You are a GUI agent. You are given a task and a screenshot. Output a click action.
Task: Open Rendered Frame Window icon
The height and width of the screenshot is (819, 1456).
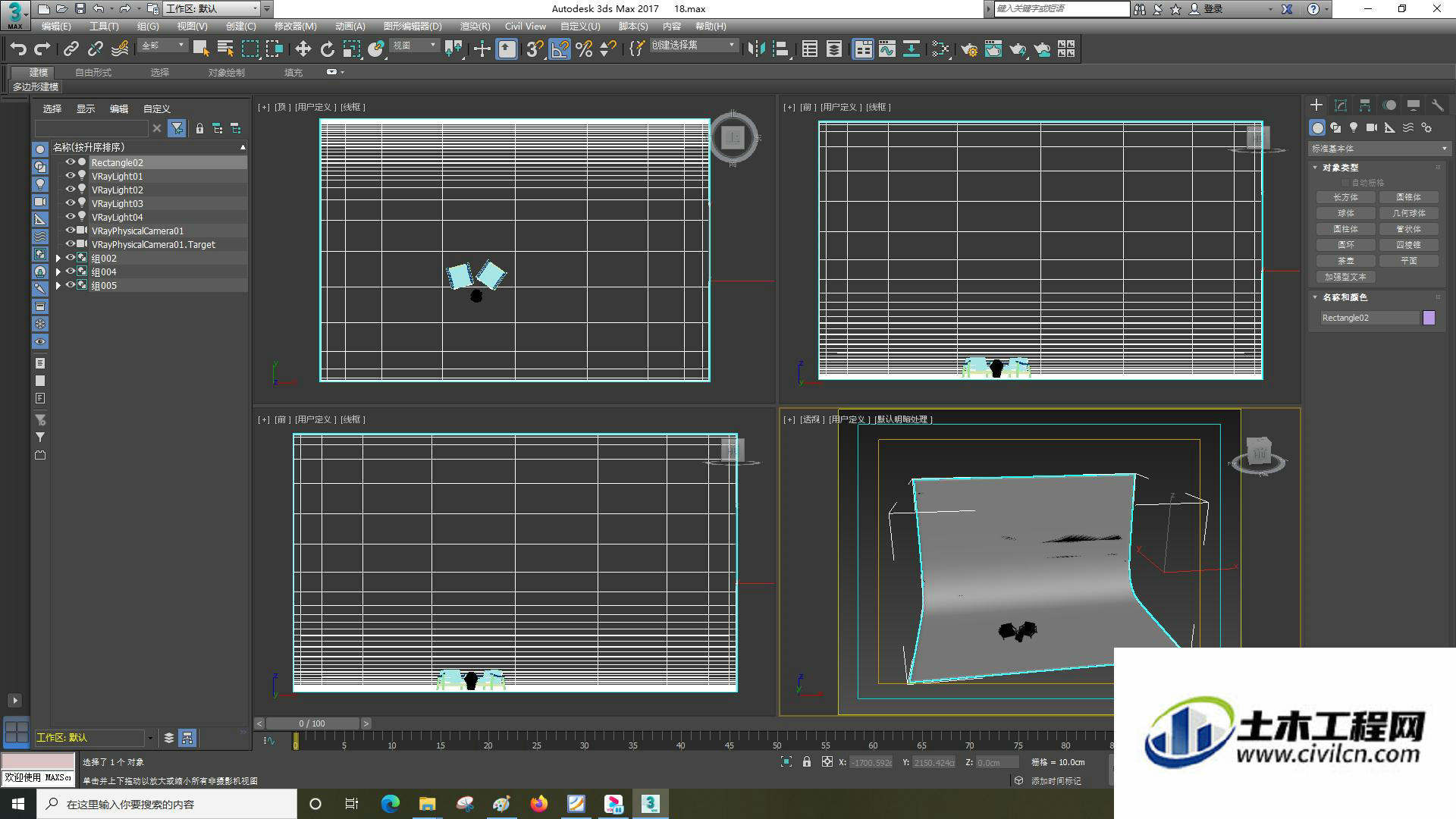(993, 49)
